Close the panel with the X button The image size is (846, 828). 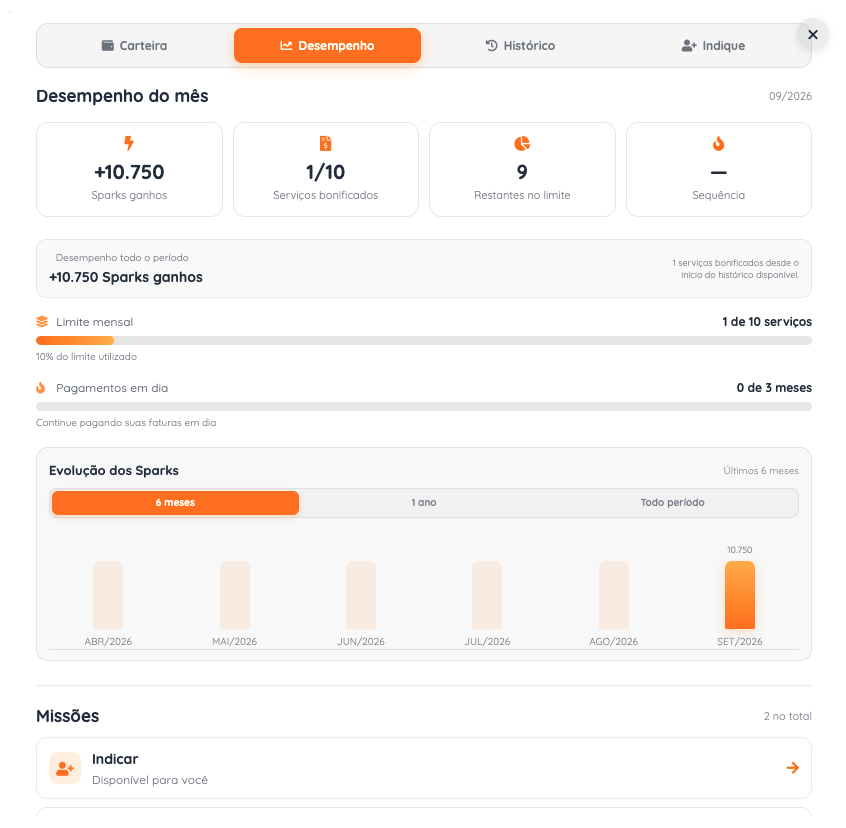click(813, 35)
